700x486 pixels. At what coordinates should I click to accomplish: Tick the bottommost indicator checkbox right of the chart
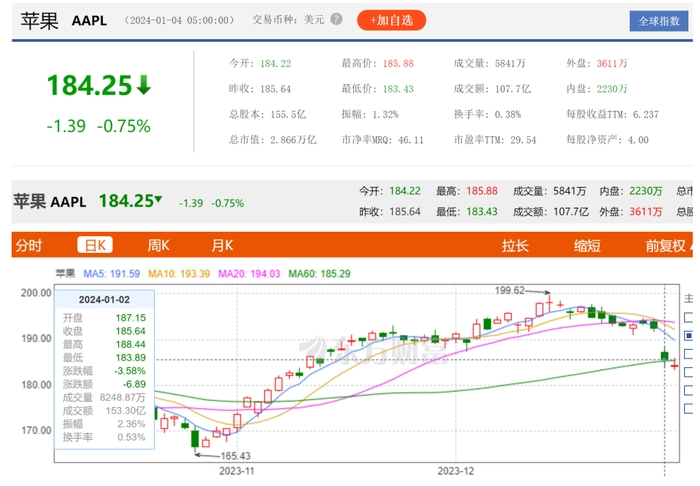[x=688, y=408]
